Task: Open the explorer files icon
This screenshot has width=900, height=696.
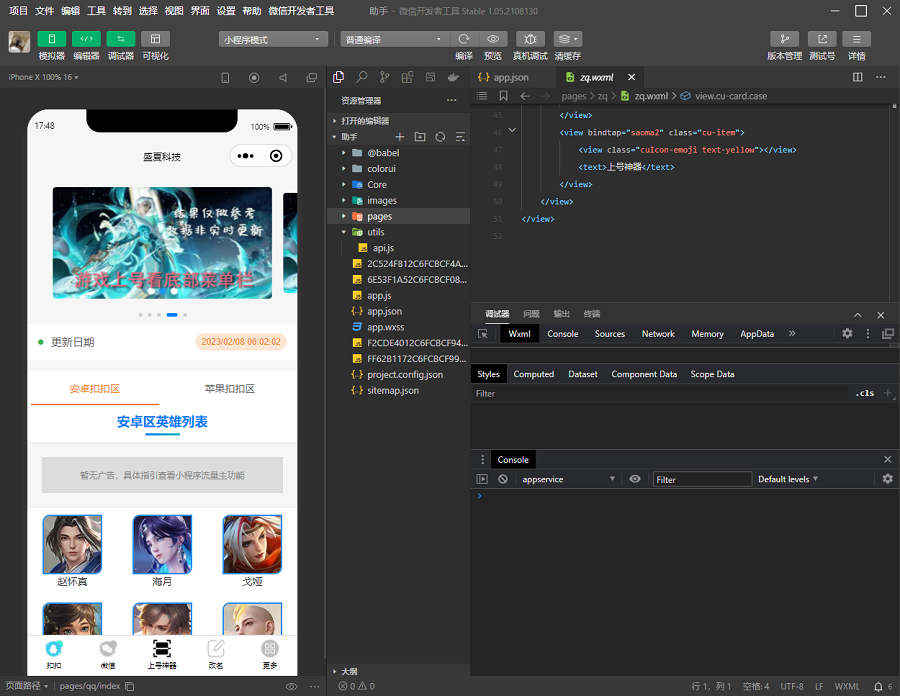Action: coord(339,77)
